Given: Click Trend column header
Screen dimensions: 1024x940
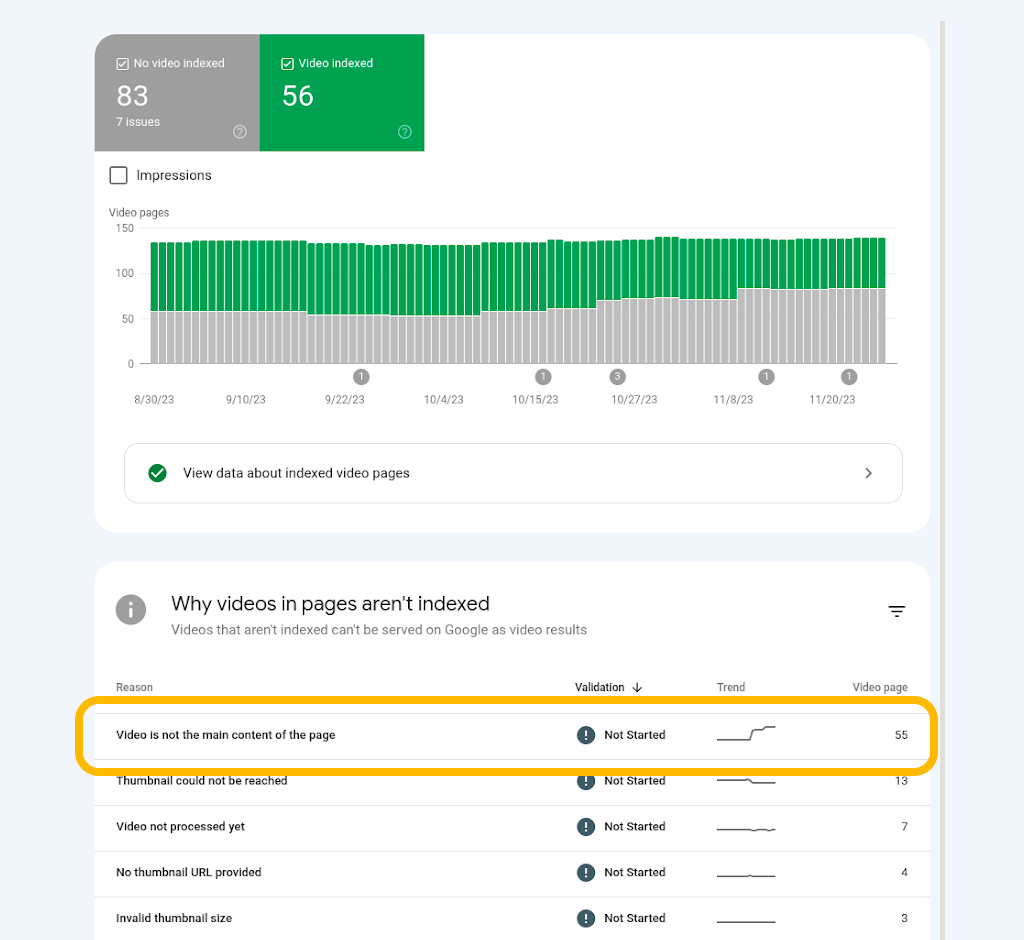Looking at the screenshot, I should click(731, 687).
